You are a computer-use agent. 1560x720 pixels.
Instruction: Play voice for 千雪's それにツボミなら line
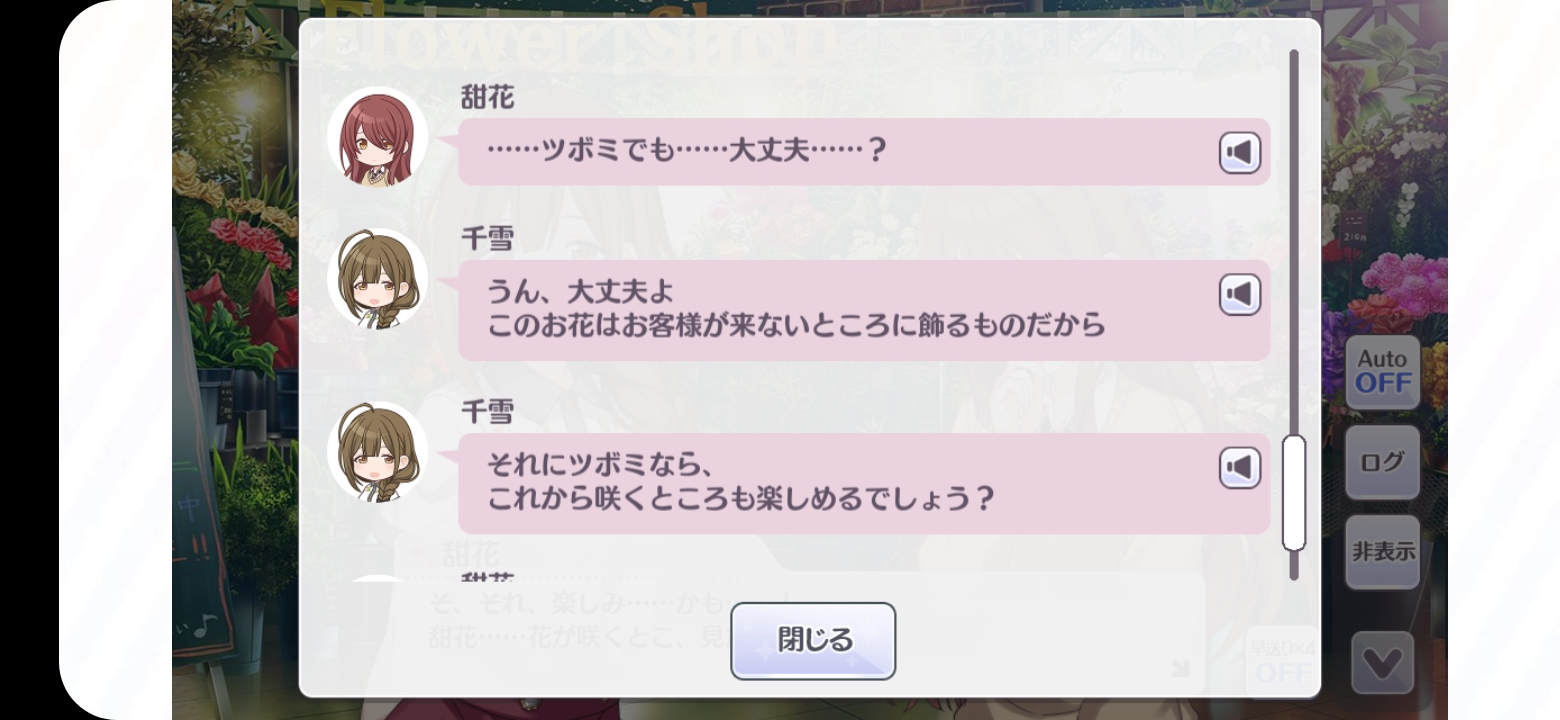coord(1239,468)
